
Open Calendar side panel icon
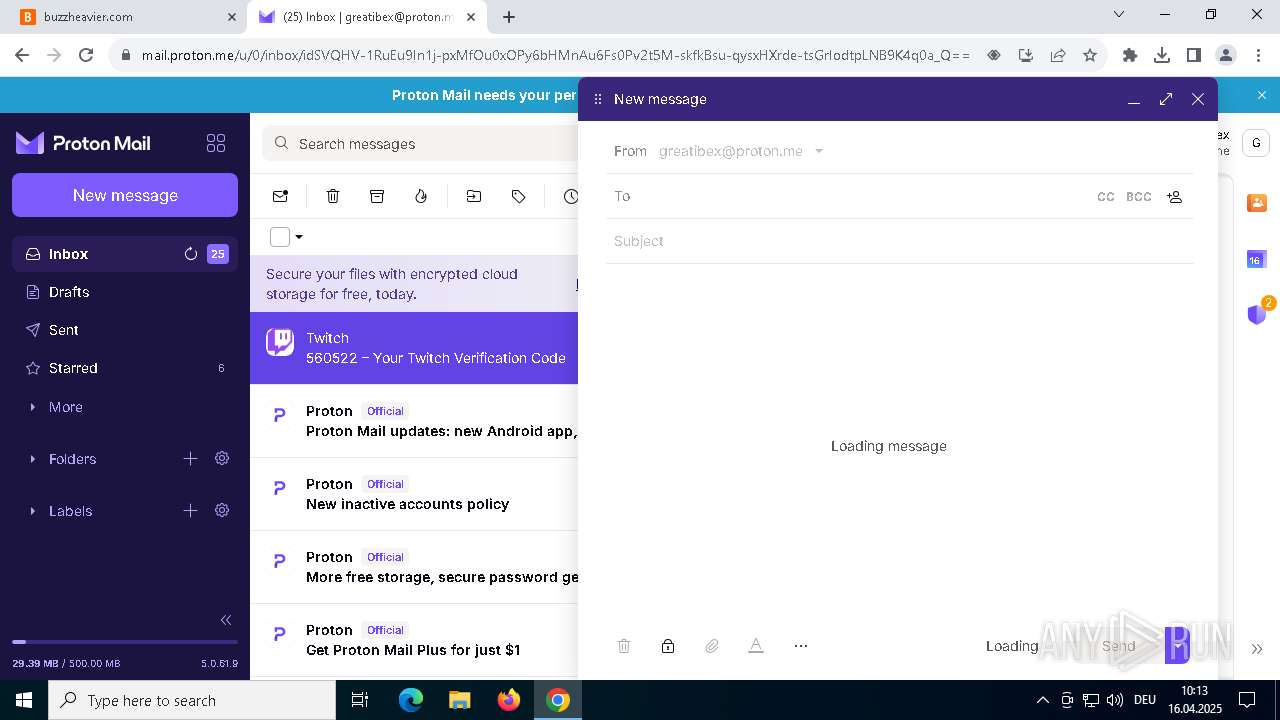click(1257, 259)
